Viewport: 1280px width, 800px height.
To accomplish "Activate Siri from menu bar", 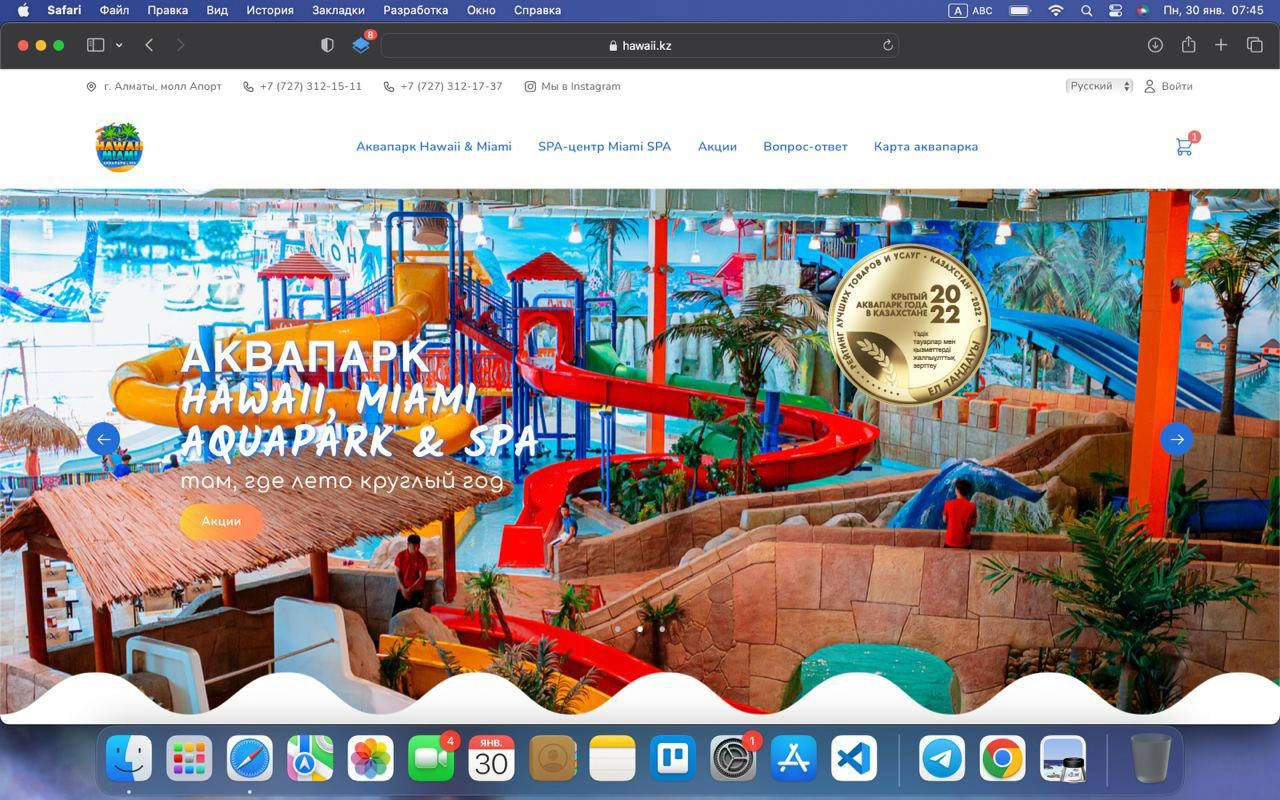I will [x=1143, y=10].
